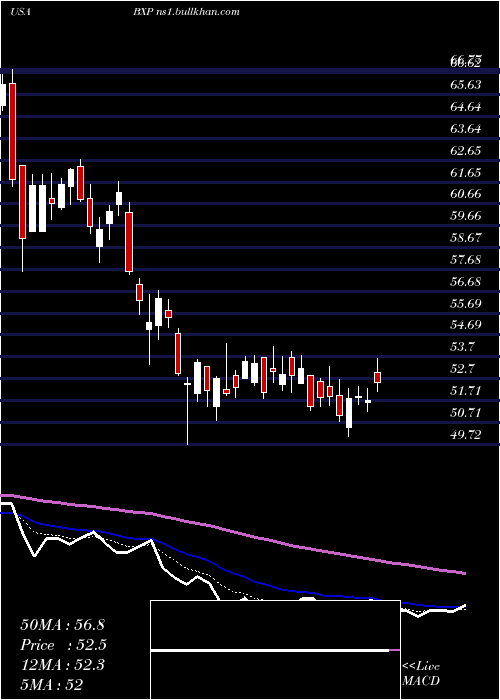Click the Price : 52.5 readout
This screenshot has height=700, width=500.
(63, 645)
